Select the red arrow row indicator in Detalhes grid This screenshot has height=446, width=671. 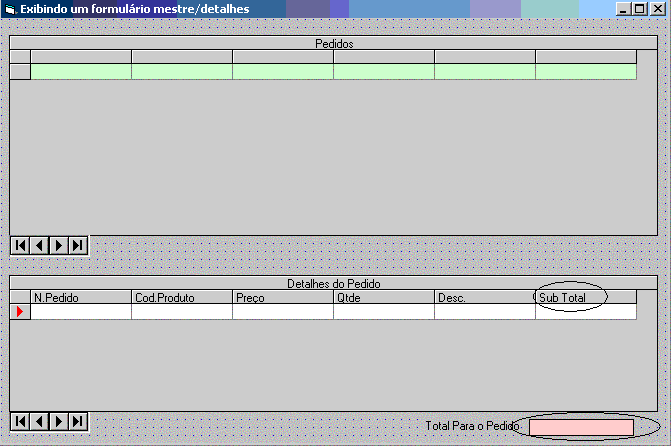(x=20, y=312)
